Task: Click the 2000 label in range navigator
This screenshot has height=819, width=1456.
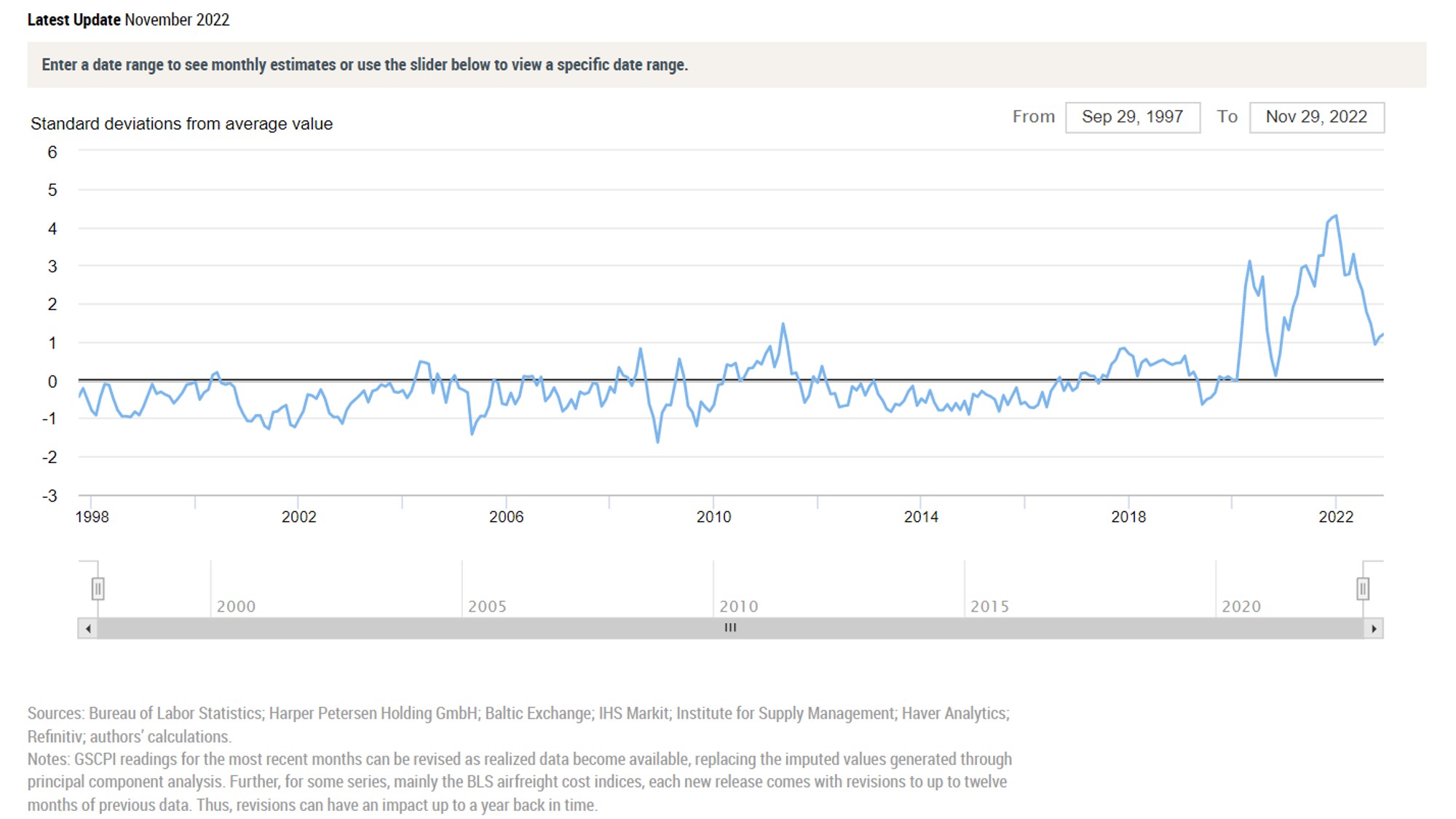Action: [236, 606]
